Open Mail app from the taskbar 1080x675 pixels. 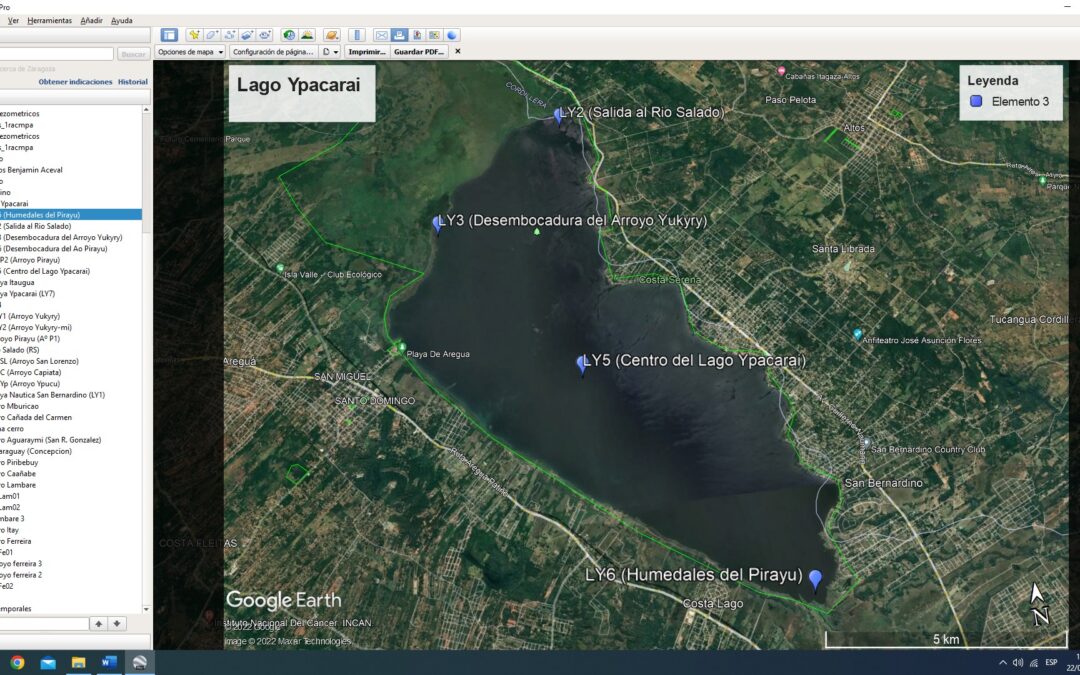48,663
